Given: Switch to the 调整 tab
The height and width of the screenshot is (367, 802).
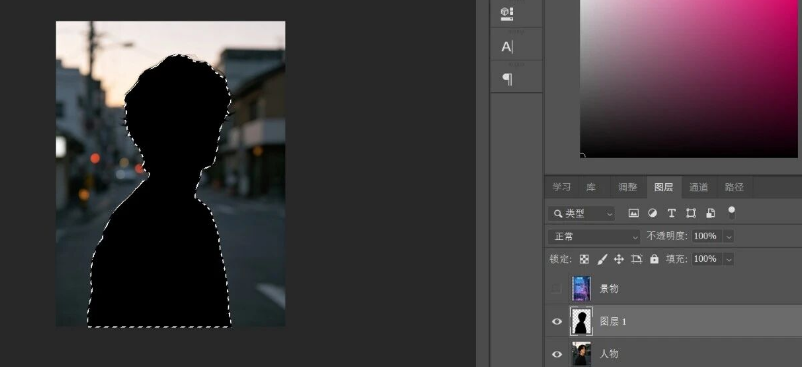Looking at the screenshot, I should 628,187.
